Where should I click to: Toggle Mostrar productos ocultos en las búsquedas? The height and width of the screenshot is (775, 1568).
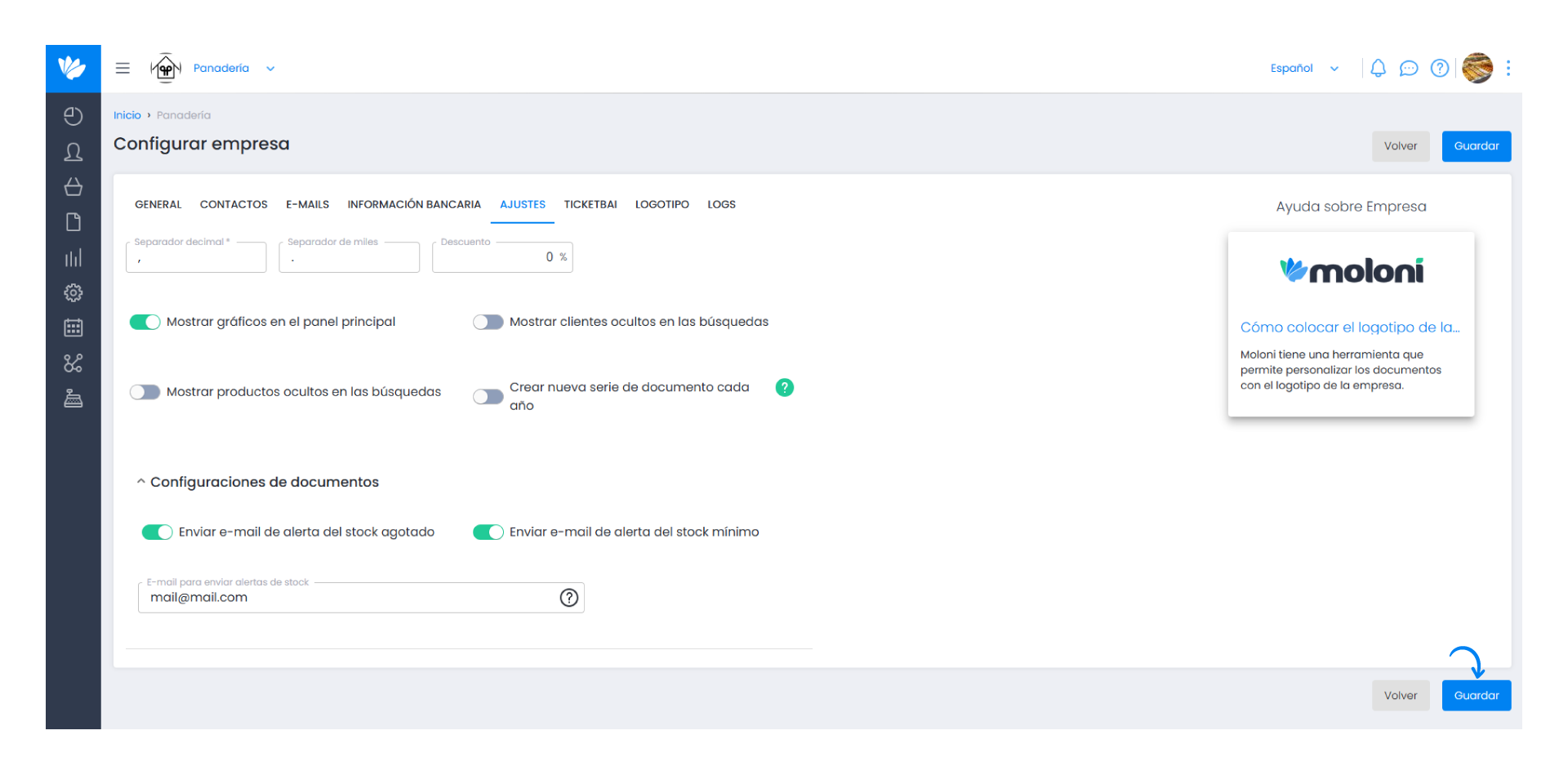145,392
